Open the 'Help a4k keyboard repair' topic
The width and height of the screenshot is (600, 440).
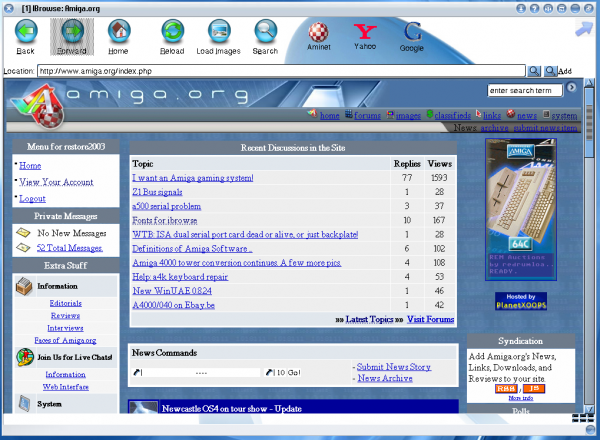coord(180,277)
